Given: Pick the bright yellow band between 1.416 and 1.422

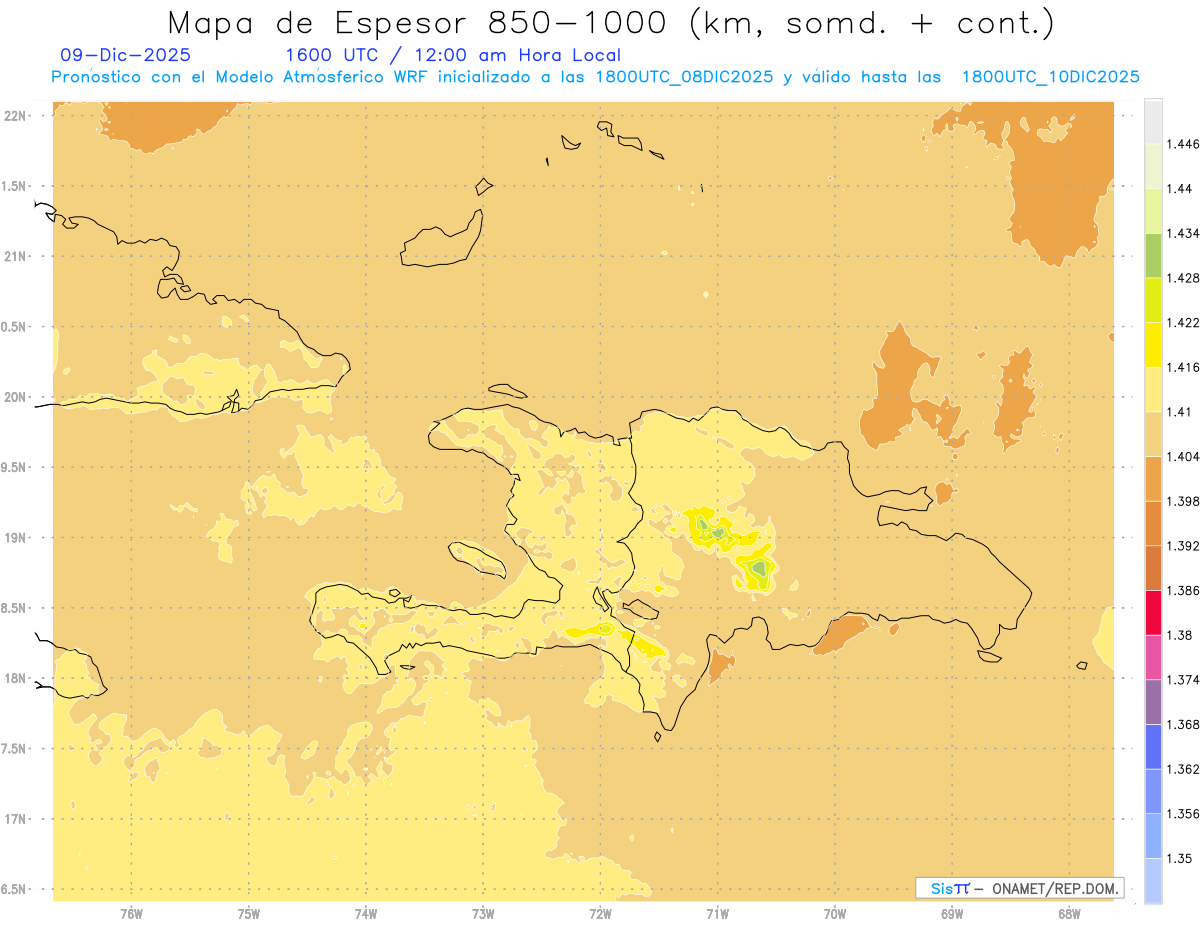Looking at the screenshot, I should tap(1153, 344).
